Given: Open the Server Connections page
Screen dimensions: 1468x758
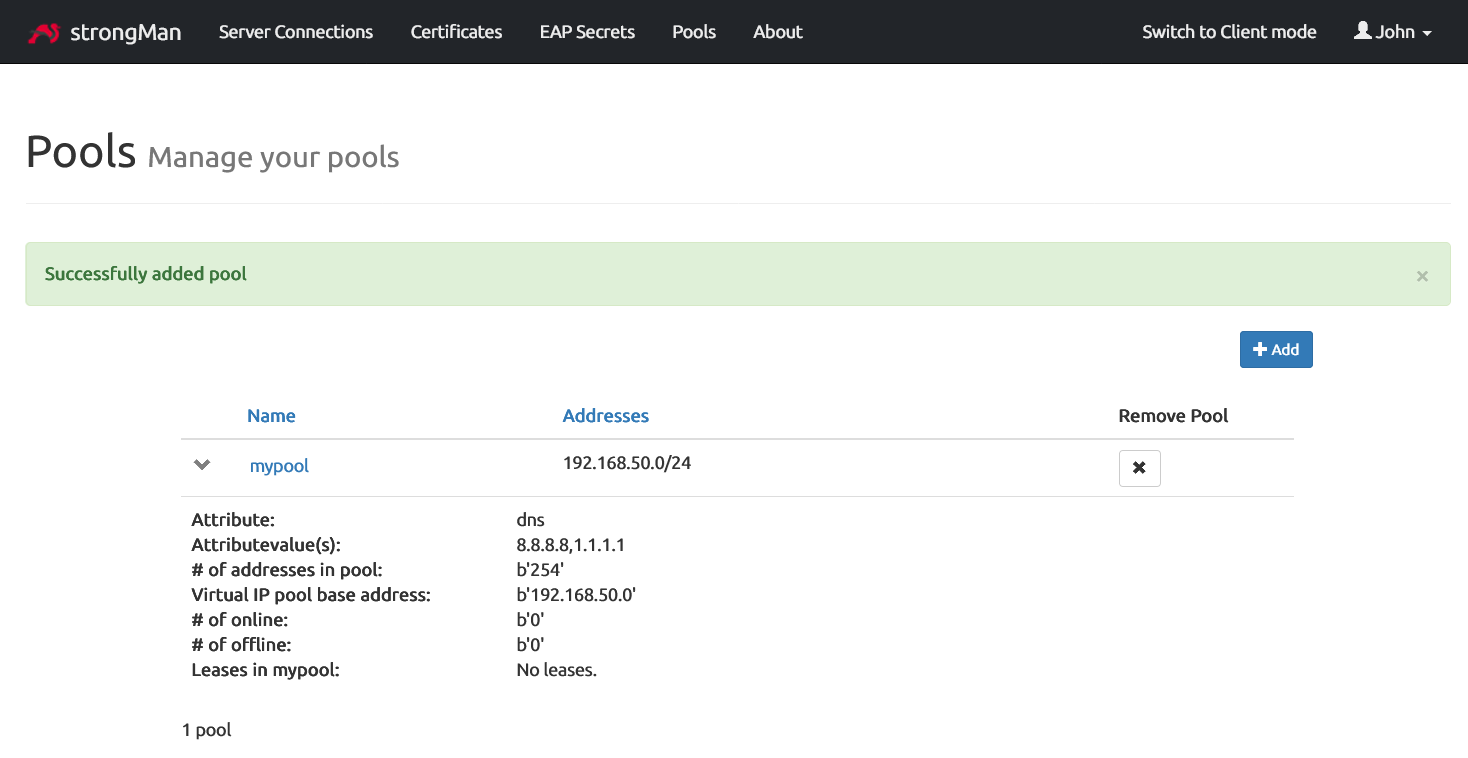Looking at the screenshot, I should 295,31.
